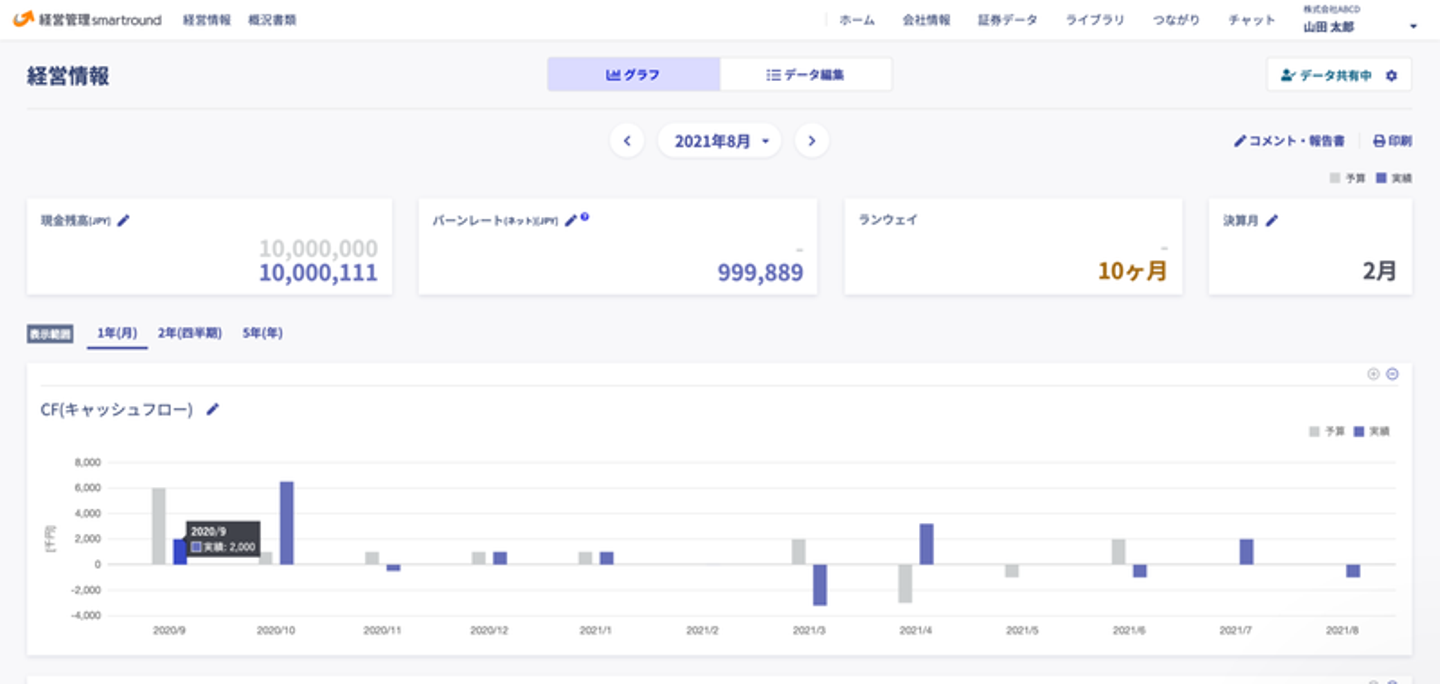The image size is (1440, 684).
Task: Expand the 山田 太郎 user account menu
Action: 1413,27
